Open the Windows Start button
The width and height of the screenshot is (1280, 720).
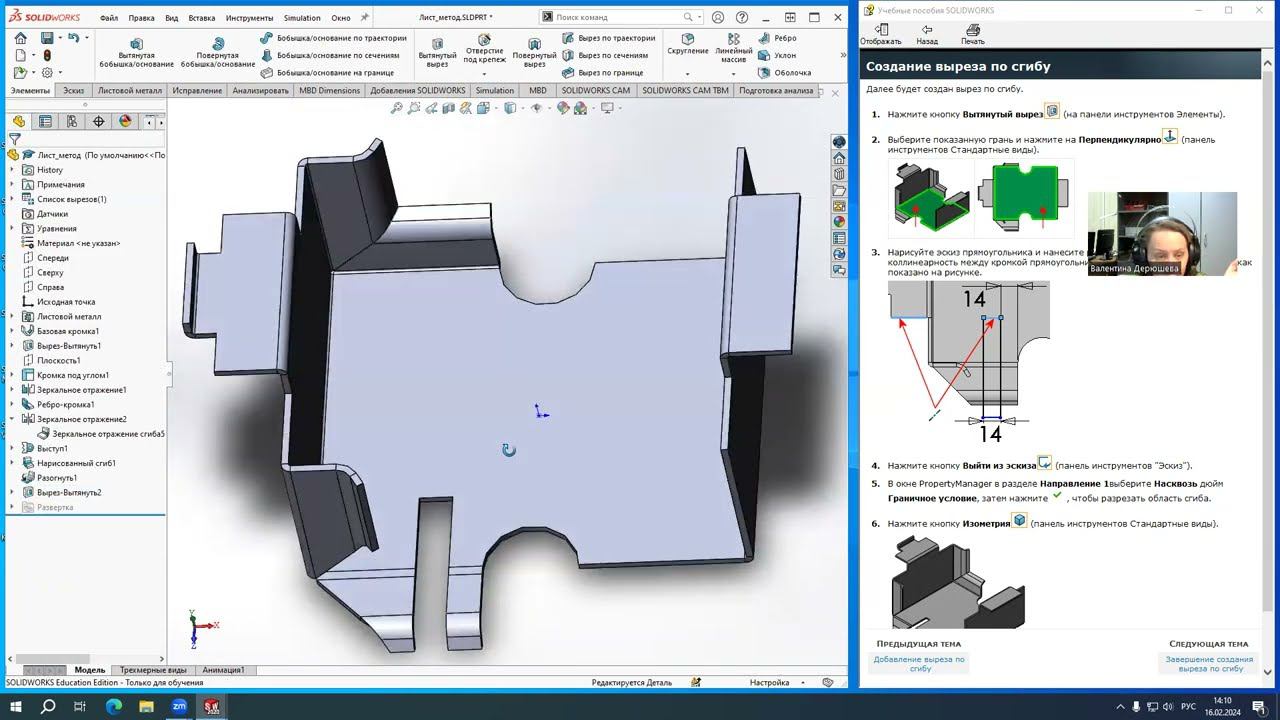17,706
